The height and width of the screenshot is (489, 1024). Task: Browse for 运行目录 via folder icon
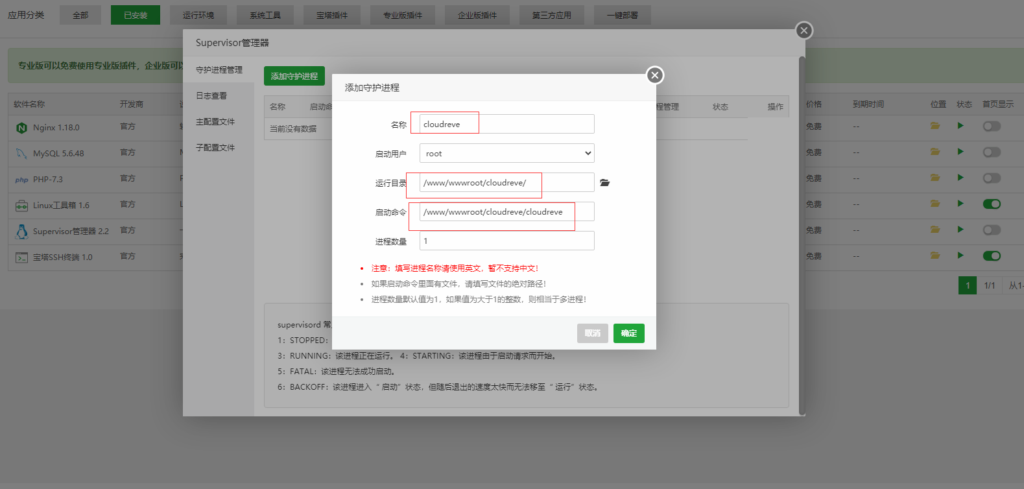tap(605, 183)
